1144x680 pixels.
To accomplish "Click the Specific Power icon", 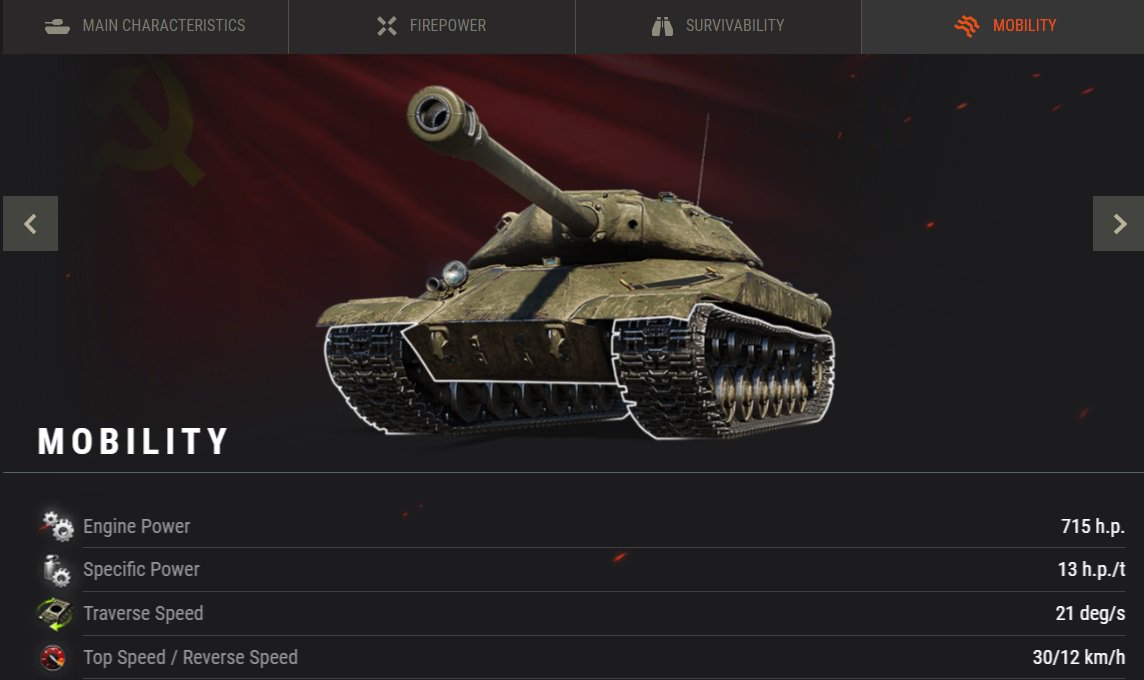I will tap(56, 570).
